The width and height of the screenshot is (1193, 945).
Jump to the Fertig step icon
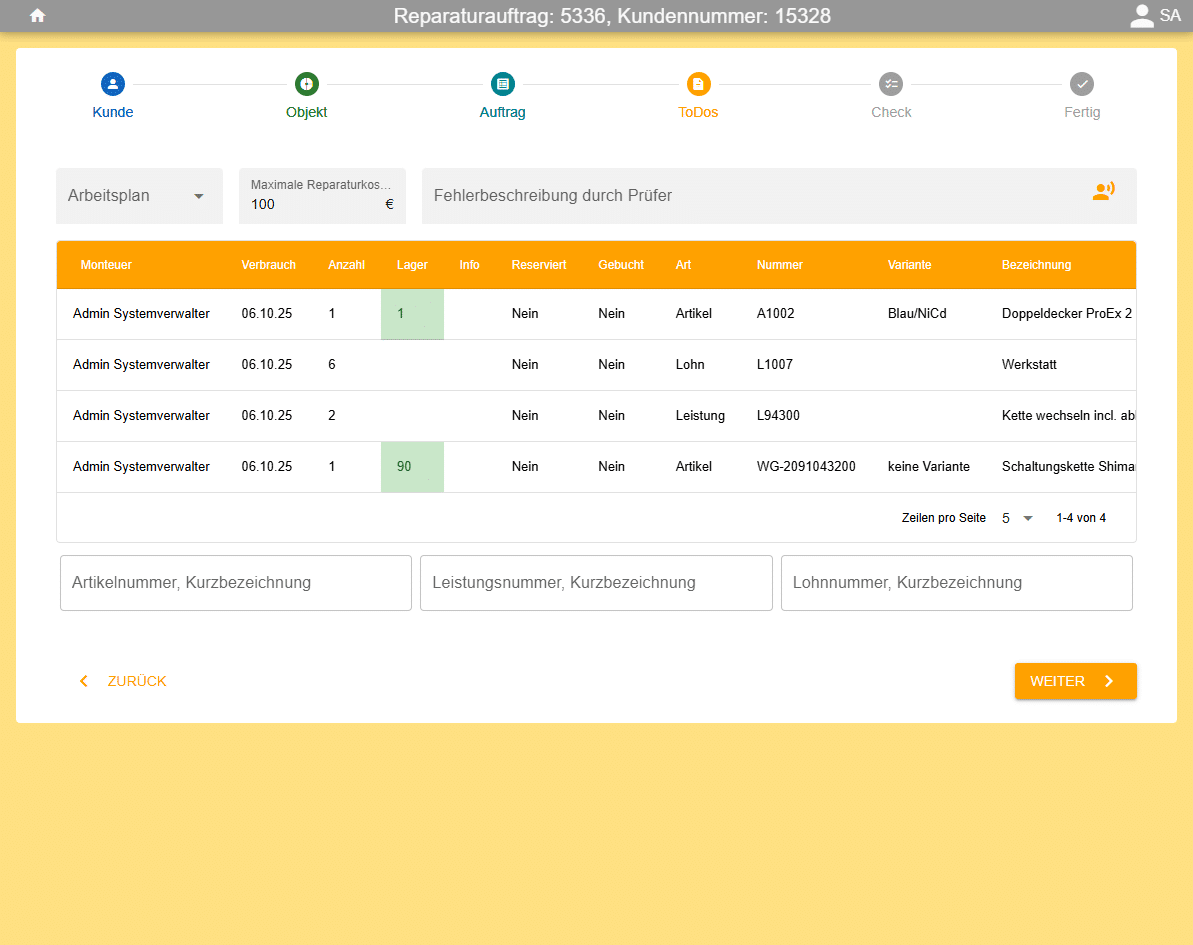coord(1081,84)
